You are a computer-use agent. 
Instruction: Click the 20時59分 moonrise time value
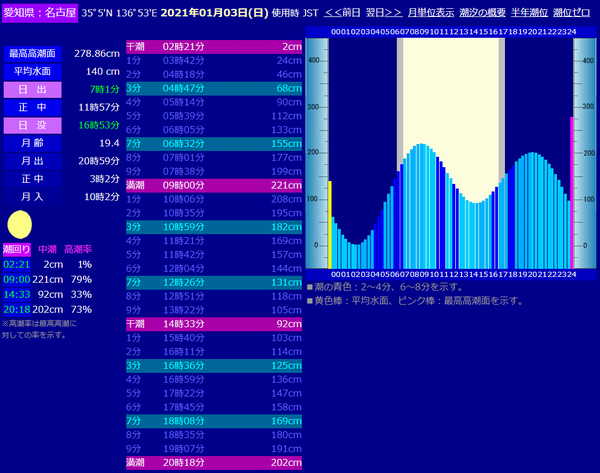[99, 161]
